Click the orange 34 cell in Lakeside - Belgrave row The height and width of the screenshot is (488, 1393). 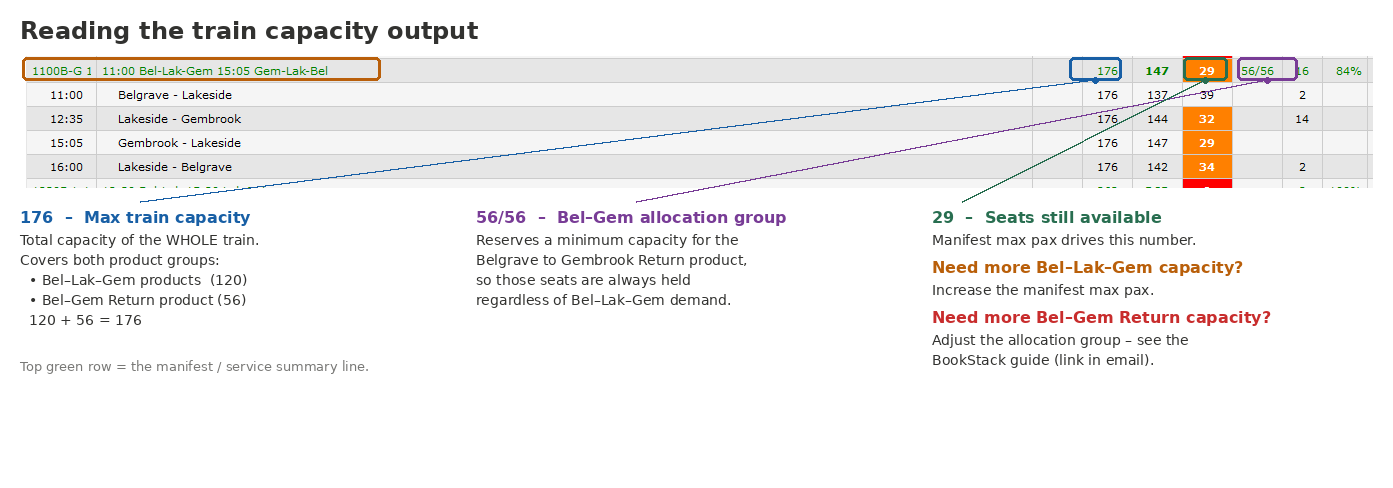(x=1207, y=167)
